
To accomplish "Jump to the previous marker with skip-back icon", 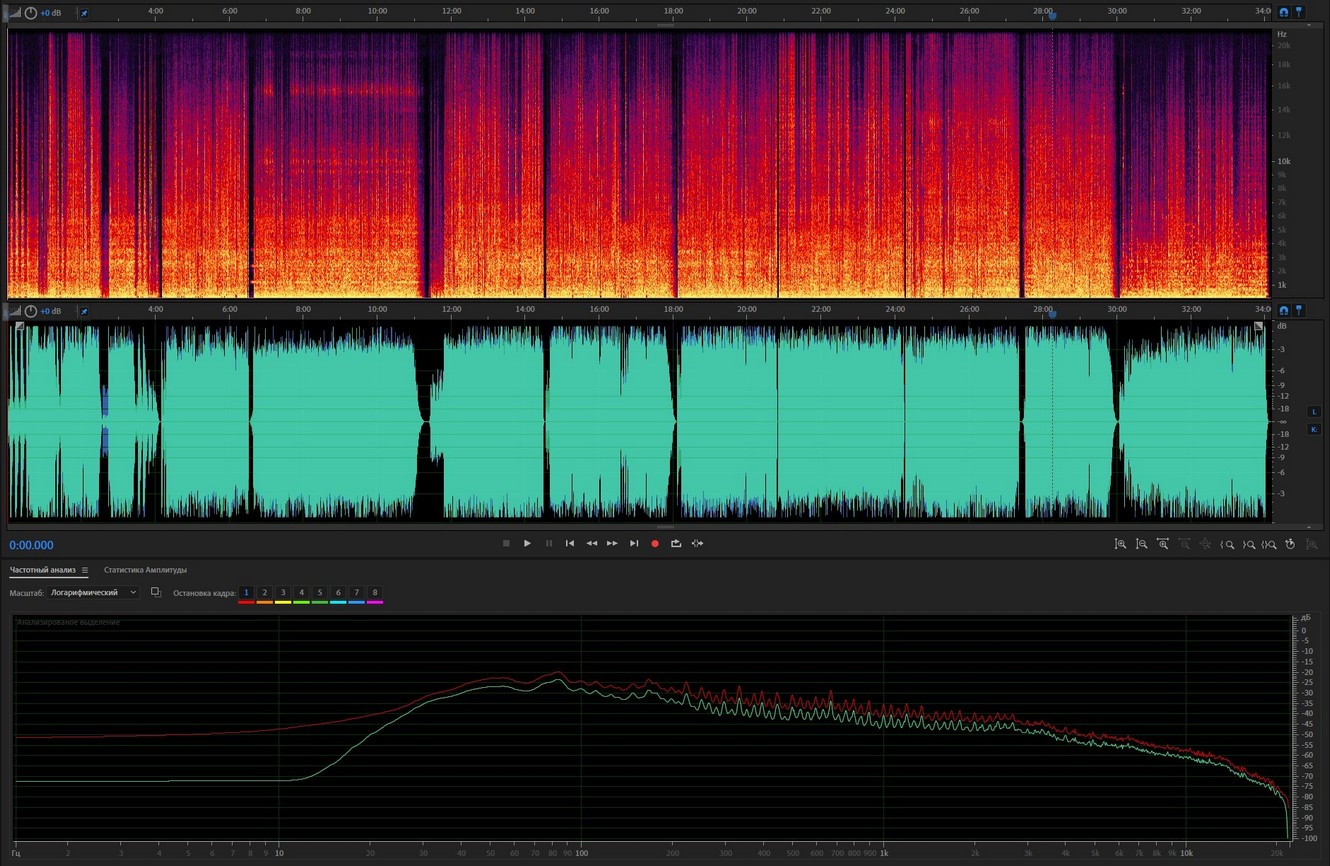I will coord(570,544).
